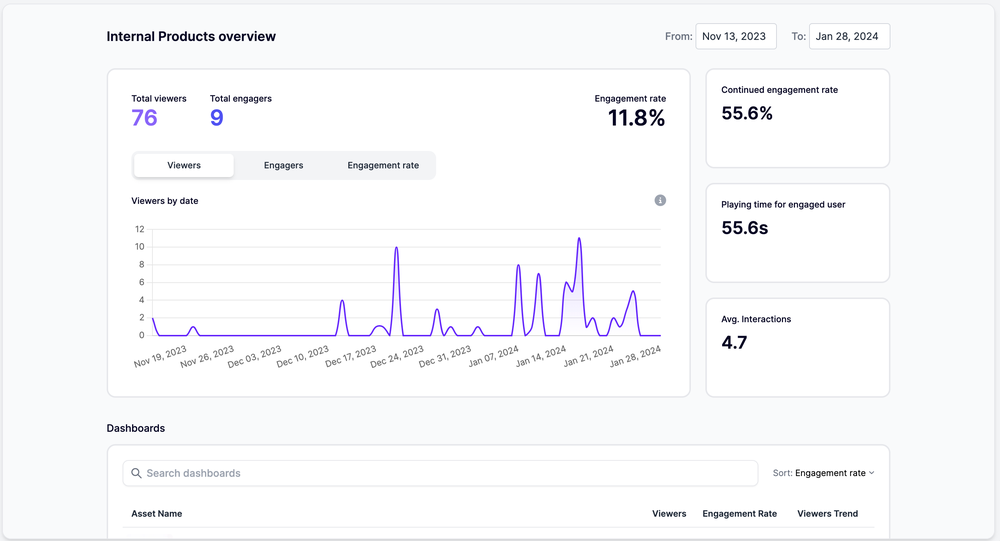This screenshot has width=1000, height=541.
Task: Expand the Sort: Engagement rate dropdown
Action: (823, 473)
